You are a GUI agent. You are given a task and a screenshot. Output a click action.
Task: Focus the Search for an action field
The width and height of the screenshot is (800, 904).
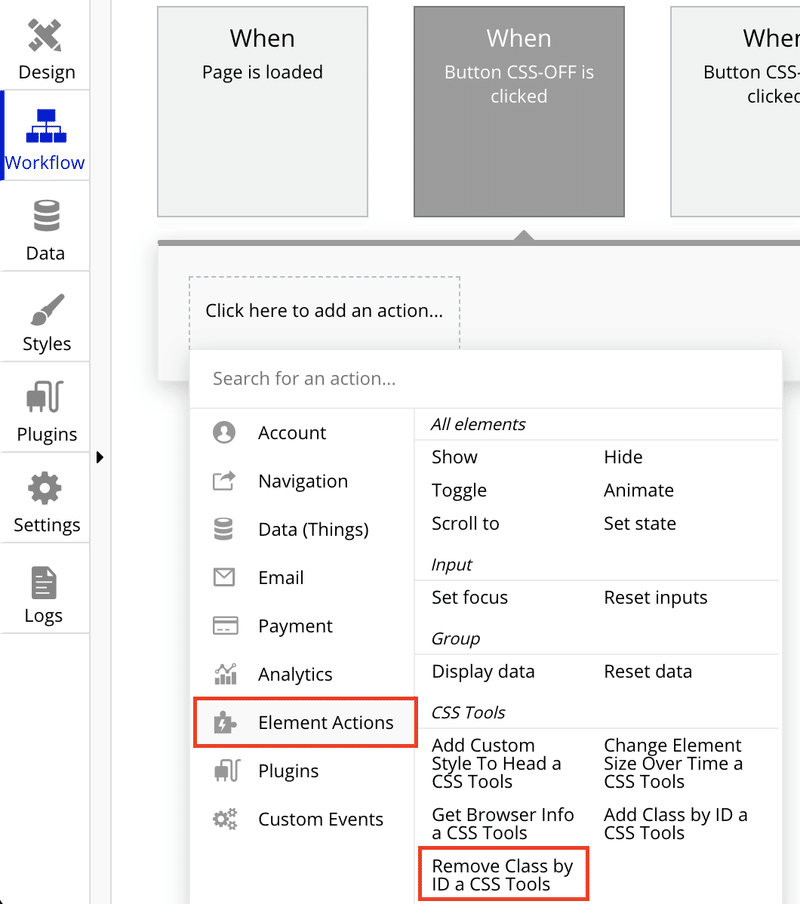pos(485,379)
